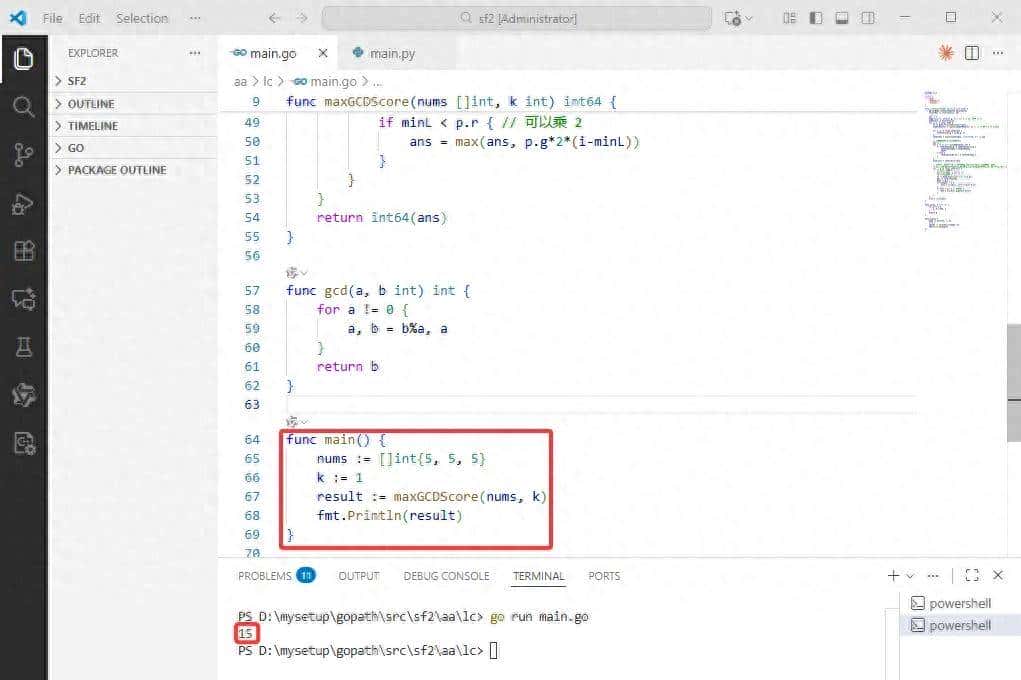Open the Edit menu
The image size is (1021, 680).
tap(89, 18)
